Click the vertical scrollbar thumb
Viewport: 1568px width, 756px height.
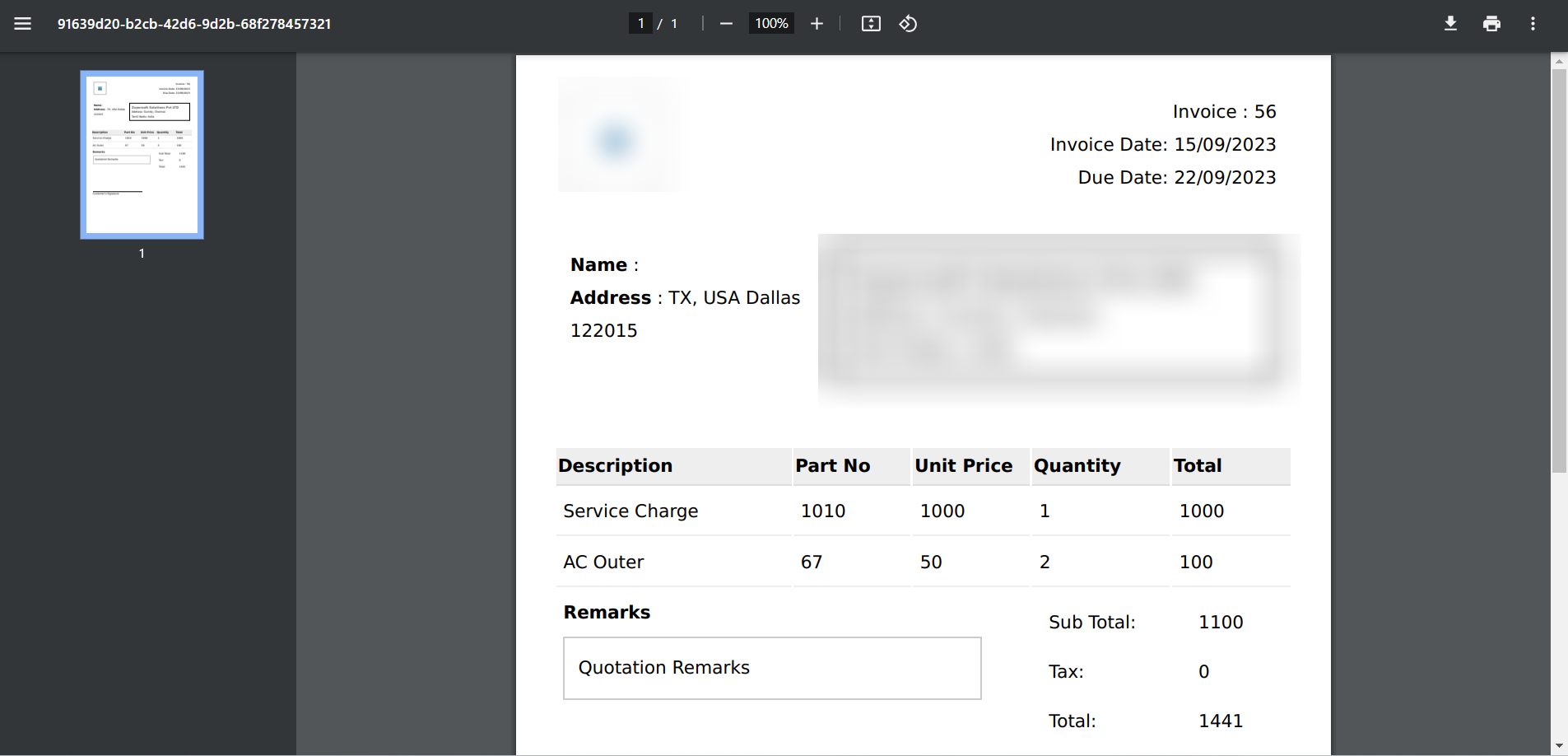coord(1559,270)
